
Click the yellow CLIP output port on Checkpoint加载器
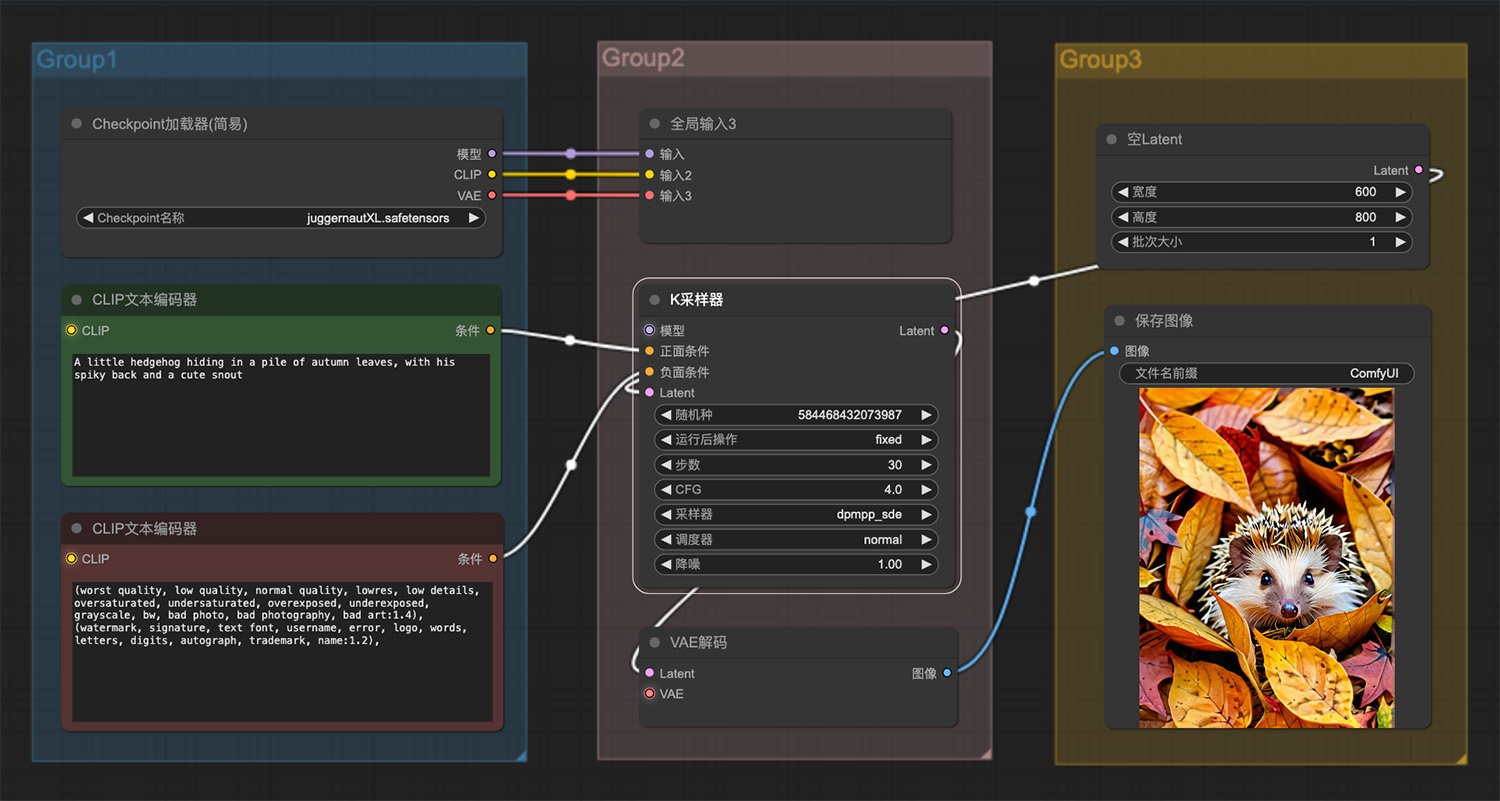pos(492,174)
